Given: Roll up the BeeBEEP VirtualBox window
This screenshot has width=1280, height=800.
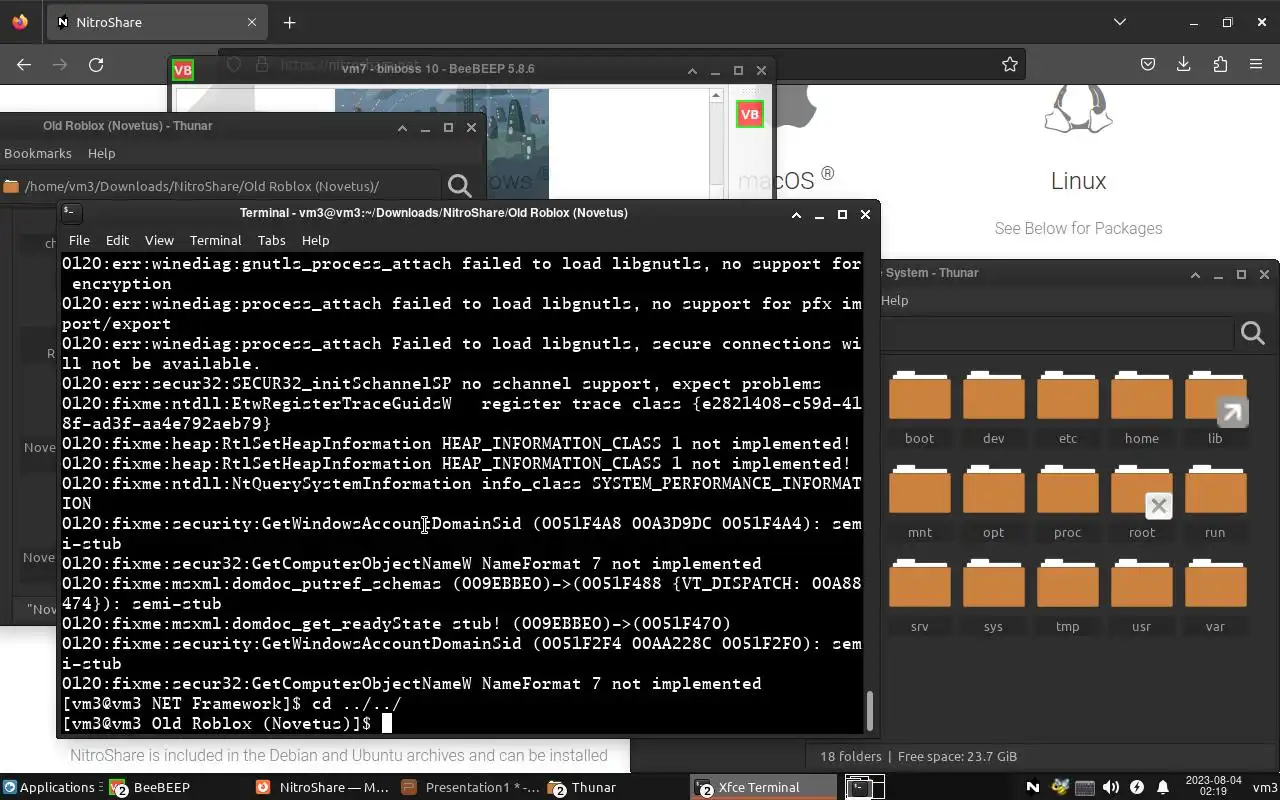Looking at the screenshot, I should click(692, 70).
